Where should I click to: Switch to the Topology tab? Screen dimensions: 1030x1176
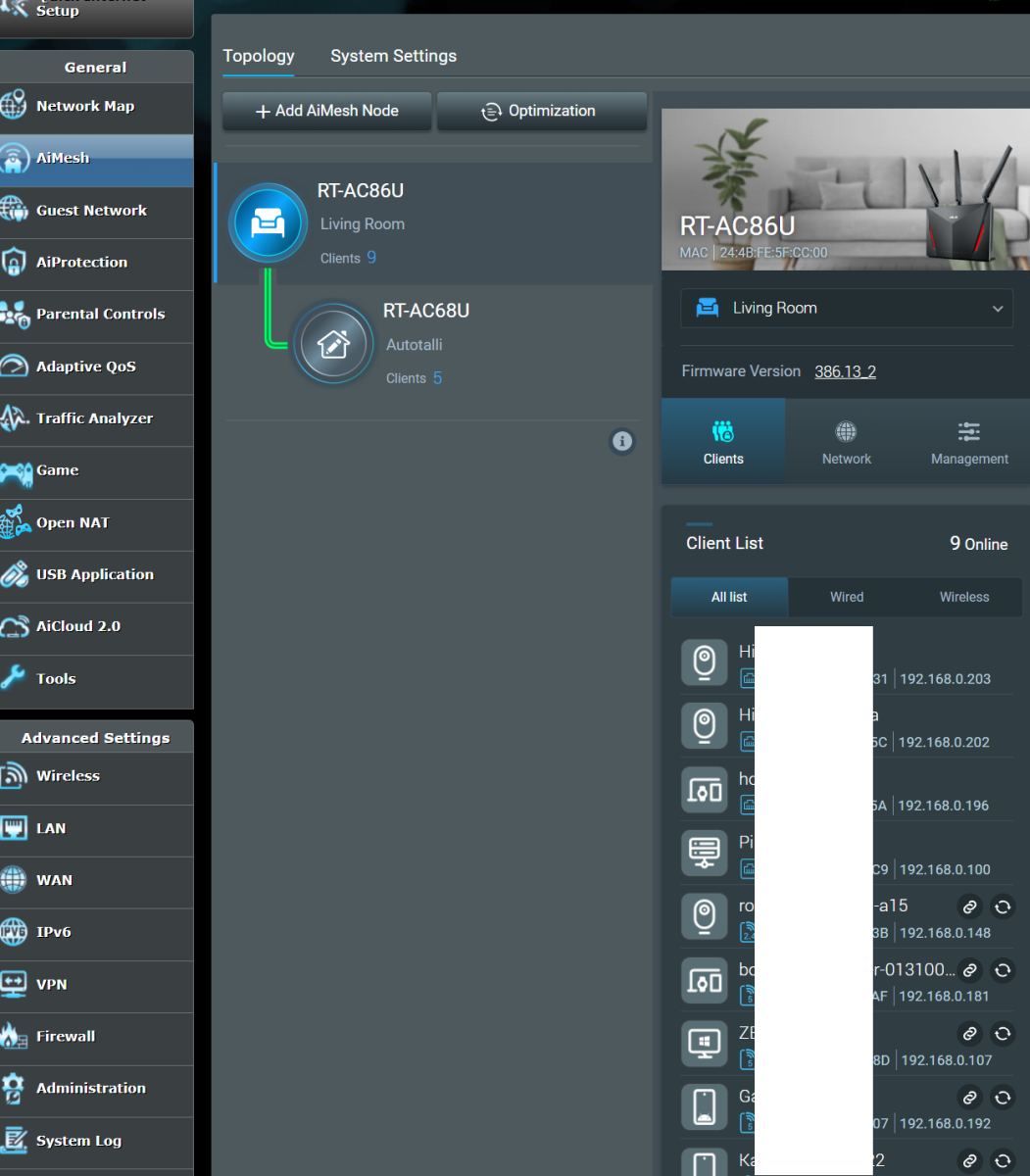(x=259, y=56)
